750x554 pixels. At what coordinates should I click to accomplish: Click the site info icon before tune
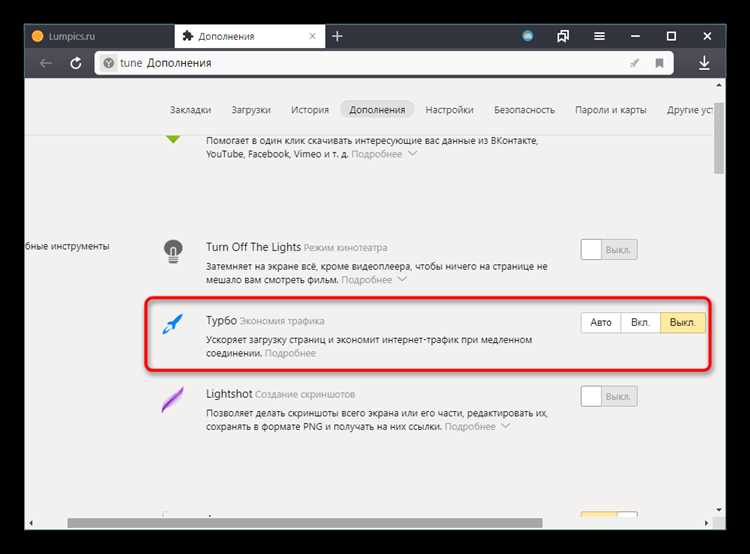(109, 63)
